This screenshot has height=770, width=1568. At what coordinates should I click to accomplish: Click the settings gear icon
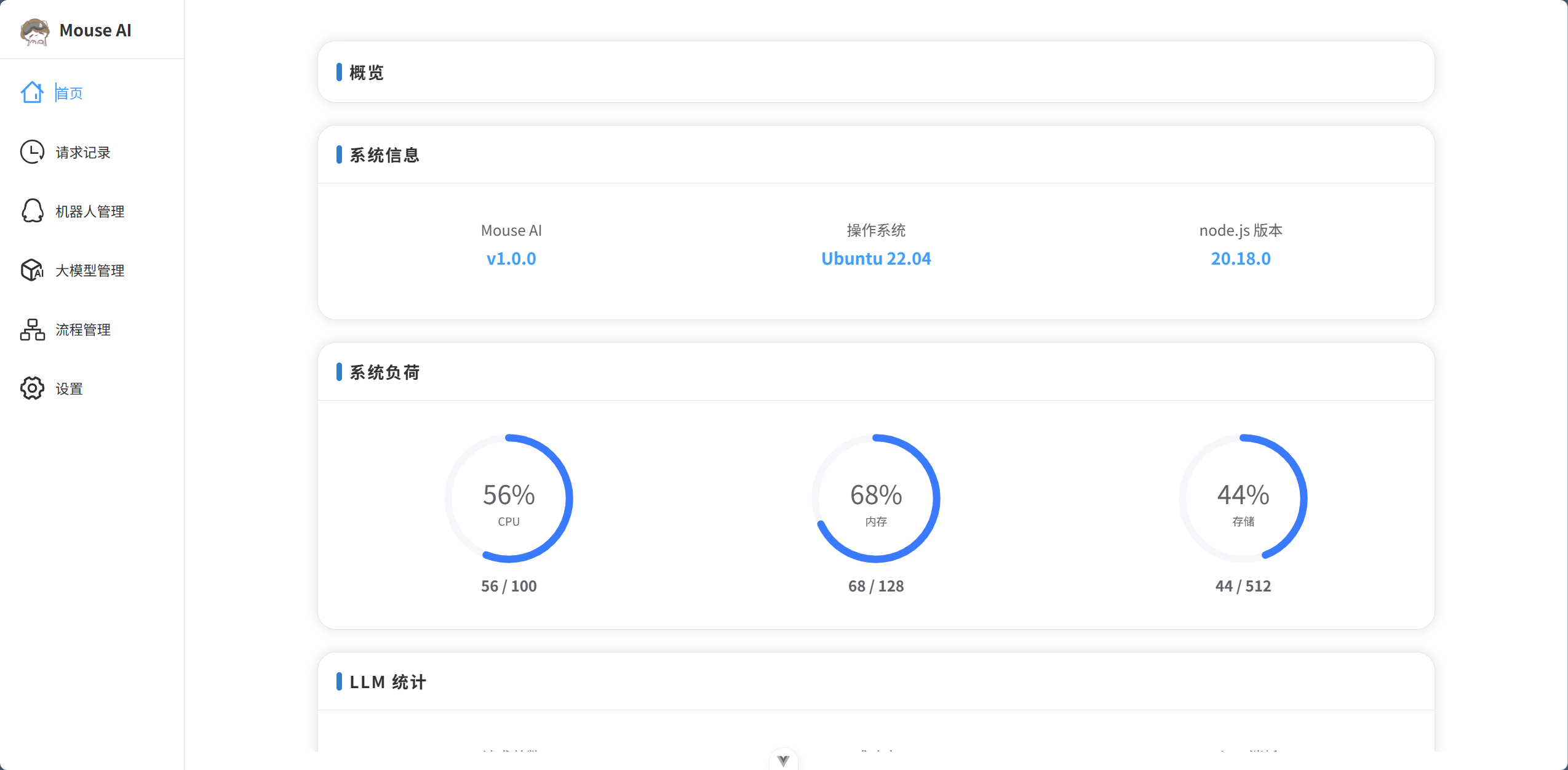(x=32, y=388)
